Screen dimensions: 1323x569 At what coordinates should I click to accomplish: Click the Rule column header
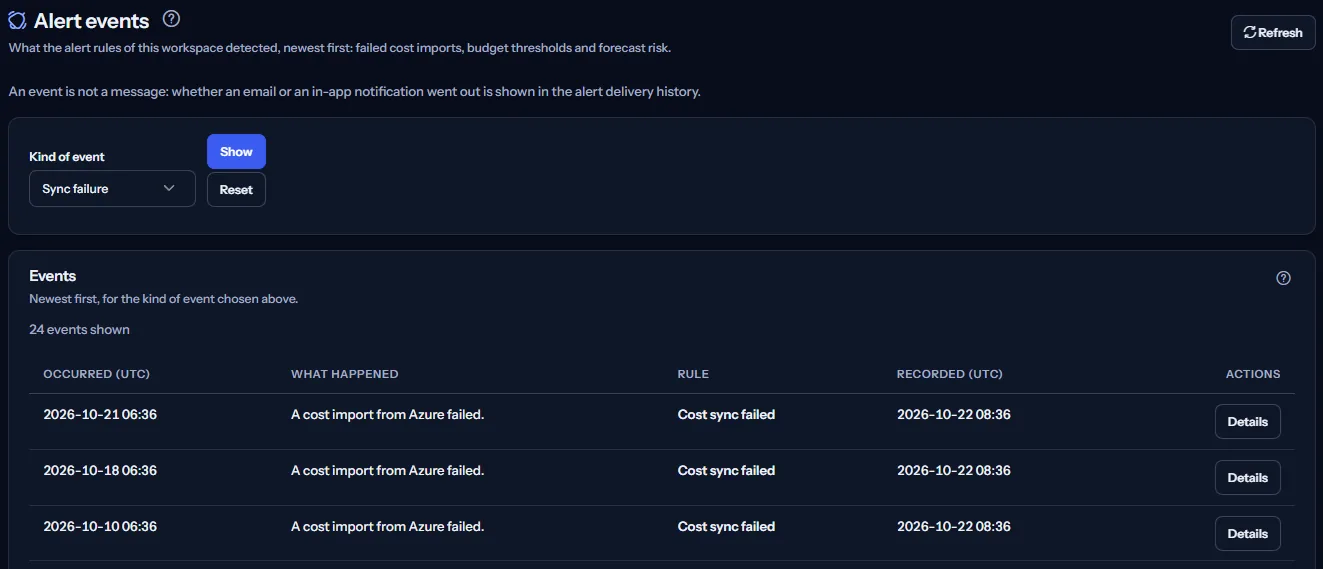(693, 374)
